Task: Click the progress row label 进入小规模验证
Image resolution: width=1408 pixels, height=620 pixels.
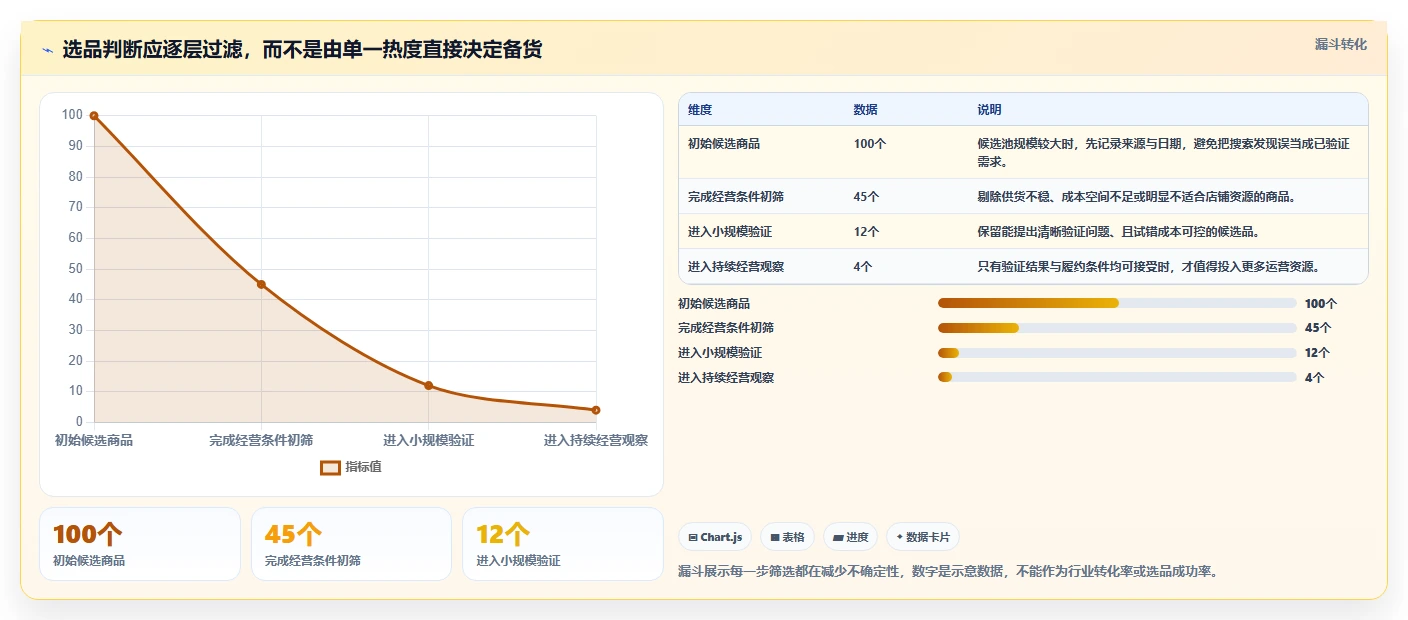Action: (x=720, y=352)
